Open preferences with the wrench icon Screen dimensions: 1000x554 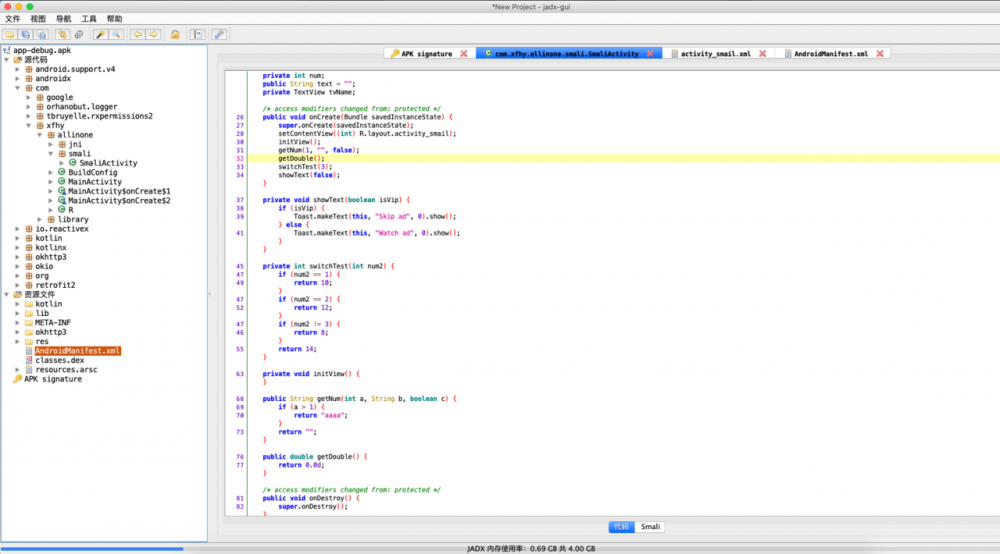tap(218, 34)
